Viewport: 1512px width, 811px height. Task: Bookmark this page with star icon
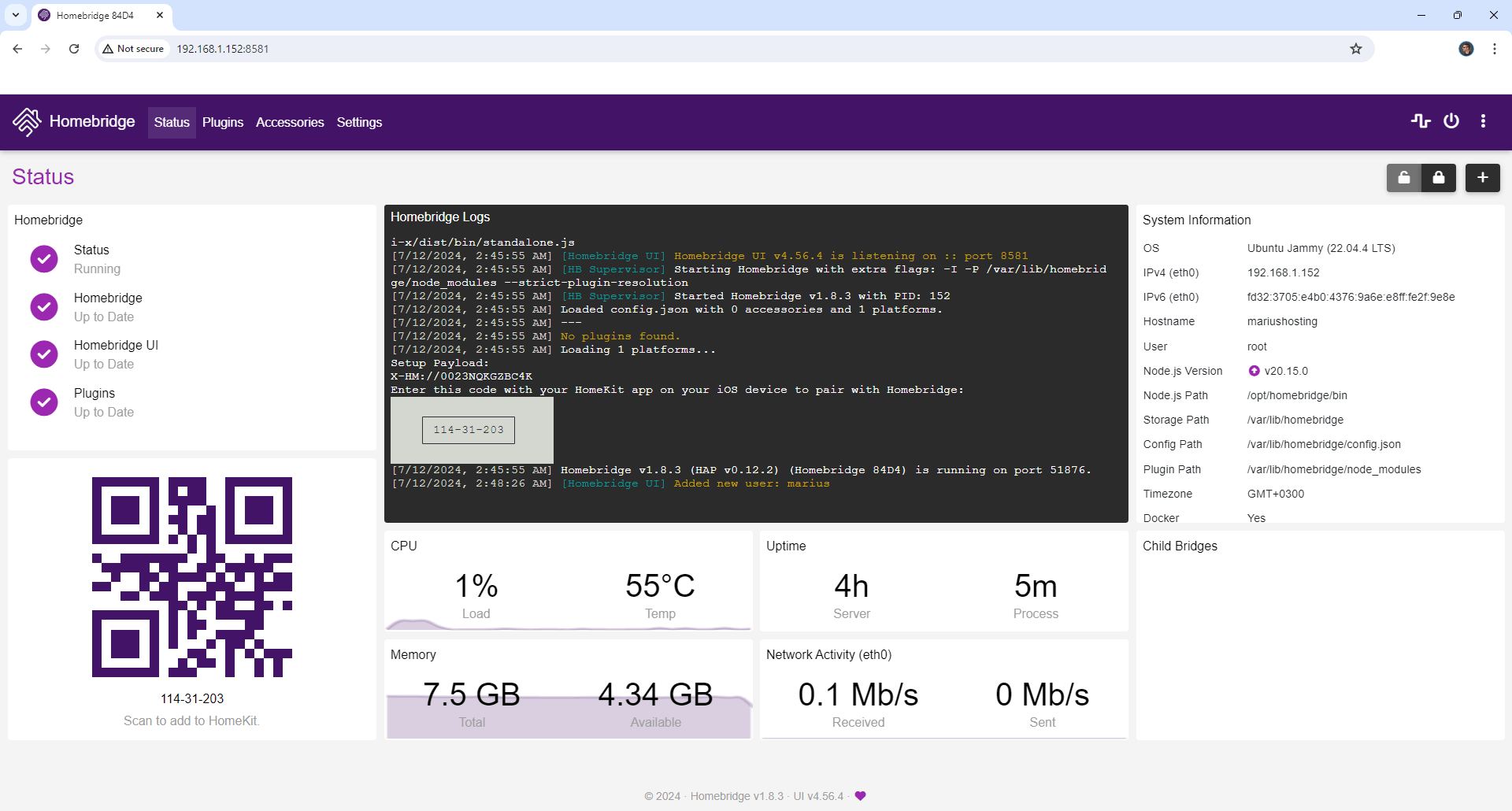click(1356, 49)
